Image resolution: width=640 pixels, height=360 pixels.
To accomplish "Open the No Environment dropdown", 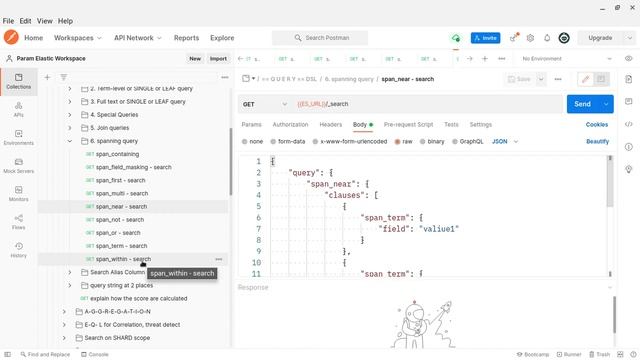I will point(567,59).
